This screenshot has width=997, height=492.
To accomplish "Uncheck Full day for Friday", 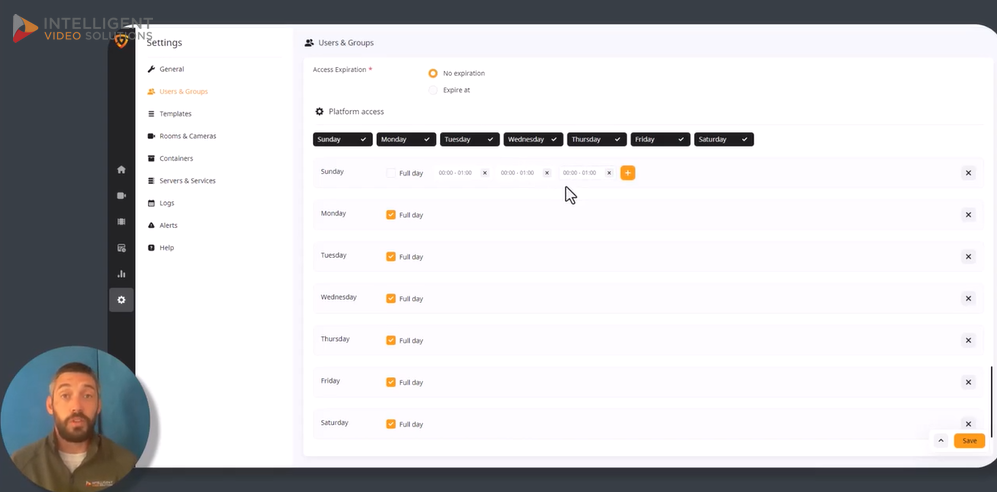I will point(391,382).
